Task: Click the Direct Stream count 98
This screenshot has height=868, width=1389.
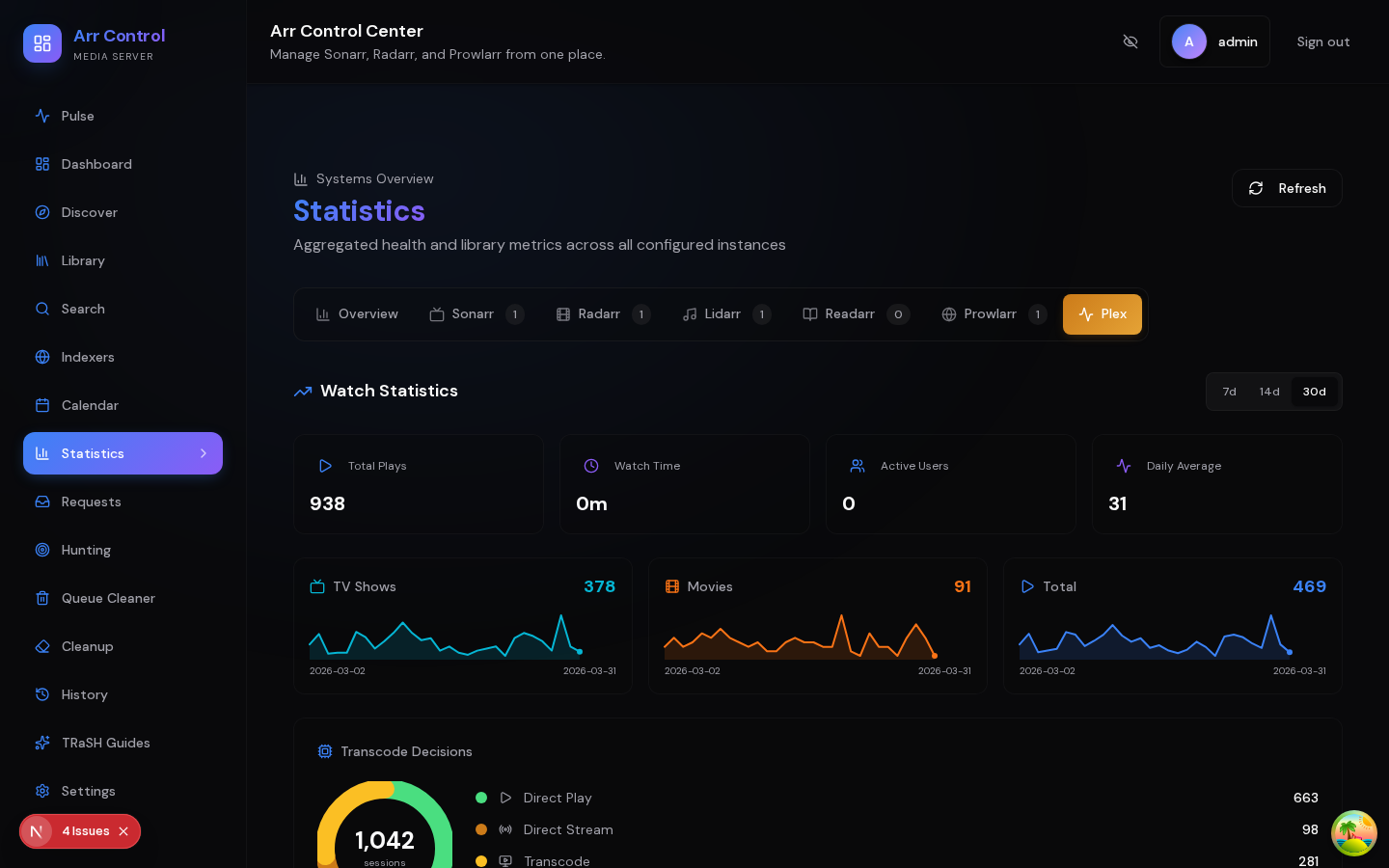Action: coord(1310,829)
